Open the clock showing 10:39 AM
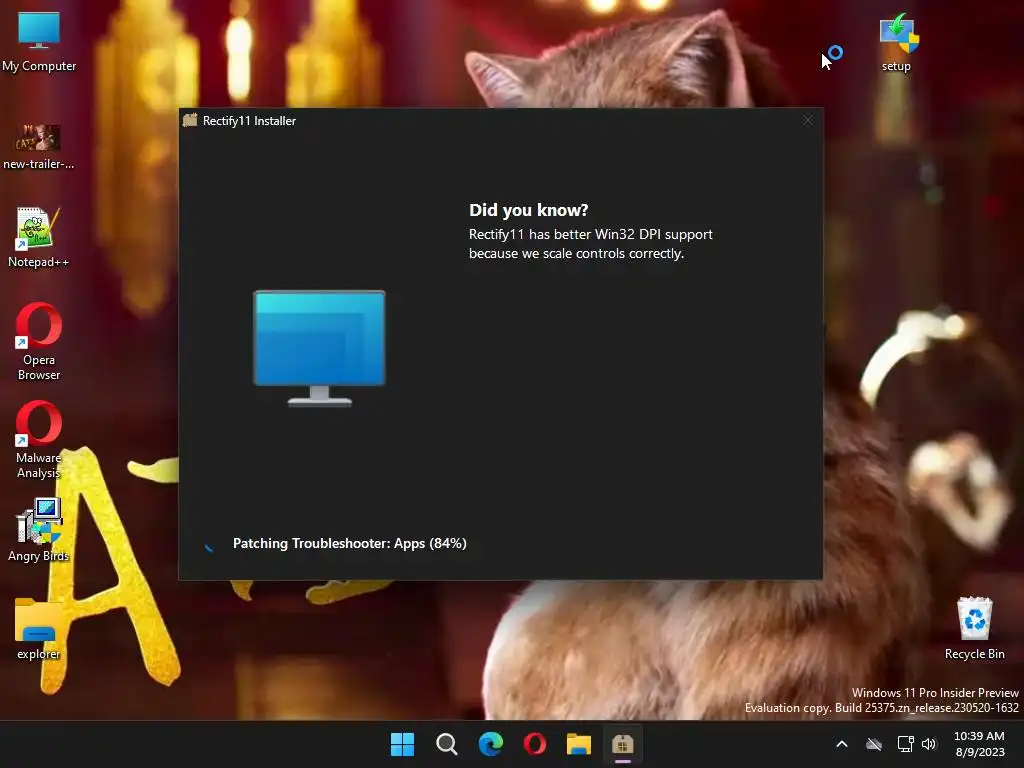 (x=979, y=744)
